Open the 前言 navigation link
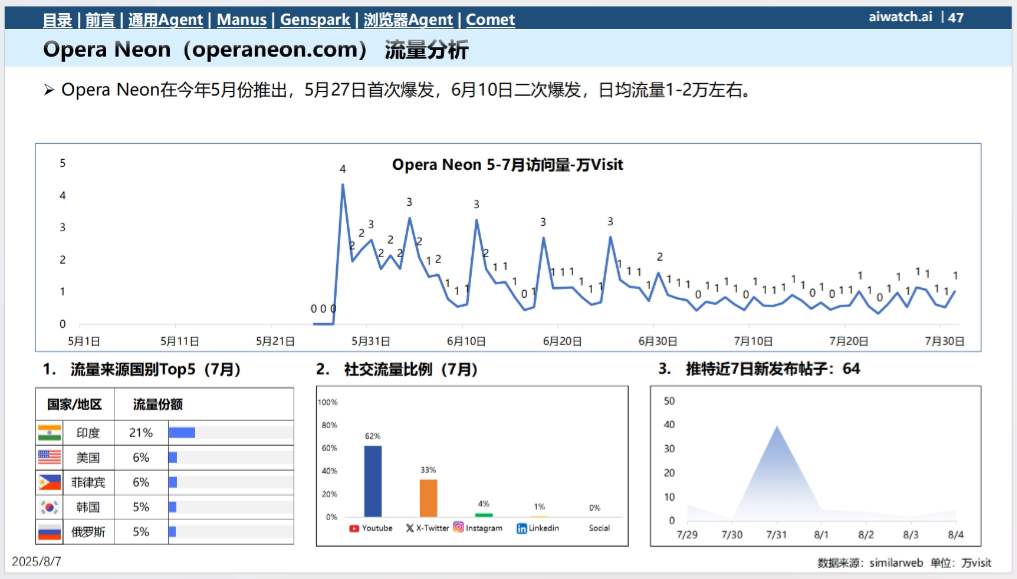Viewport: 1017px width, 579px height. [100, 19]
